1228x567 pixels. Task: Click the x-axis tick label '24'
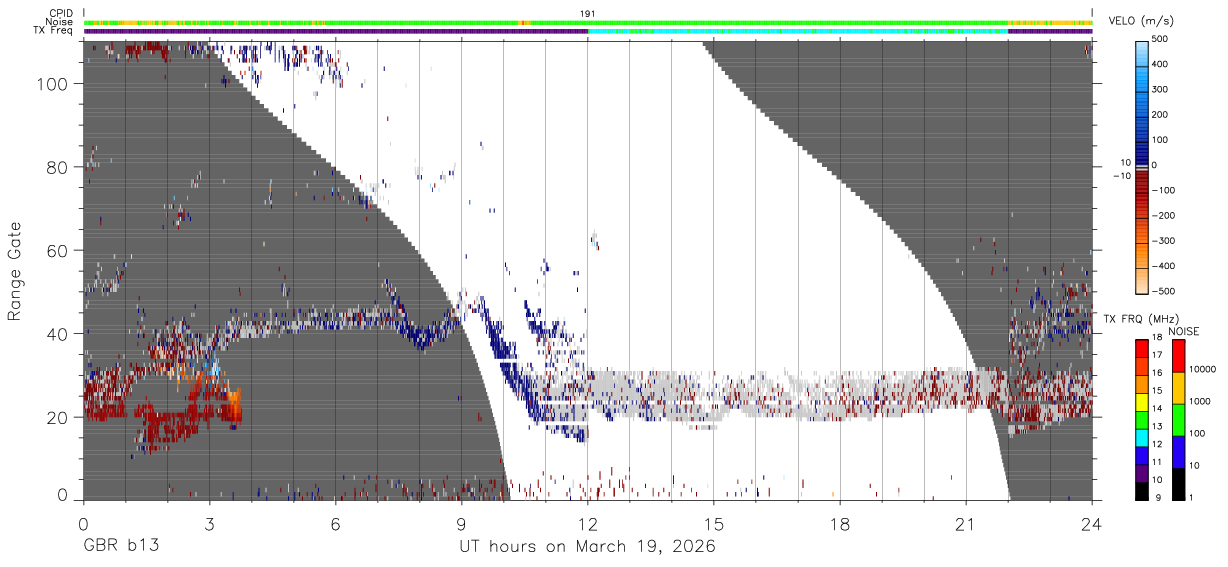(1092, 523)
